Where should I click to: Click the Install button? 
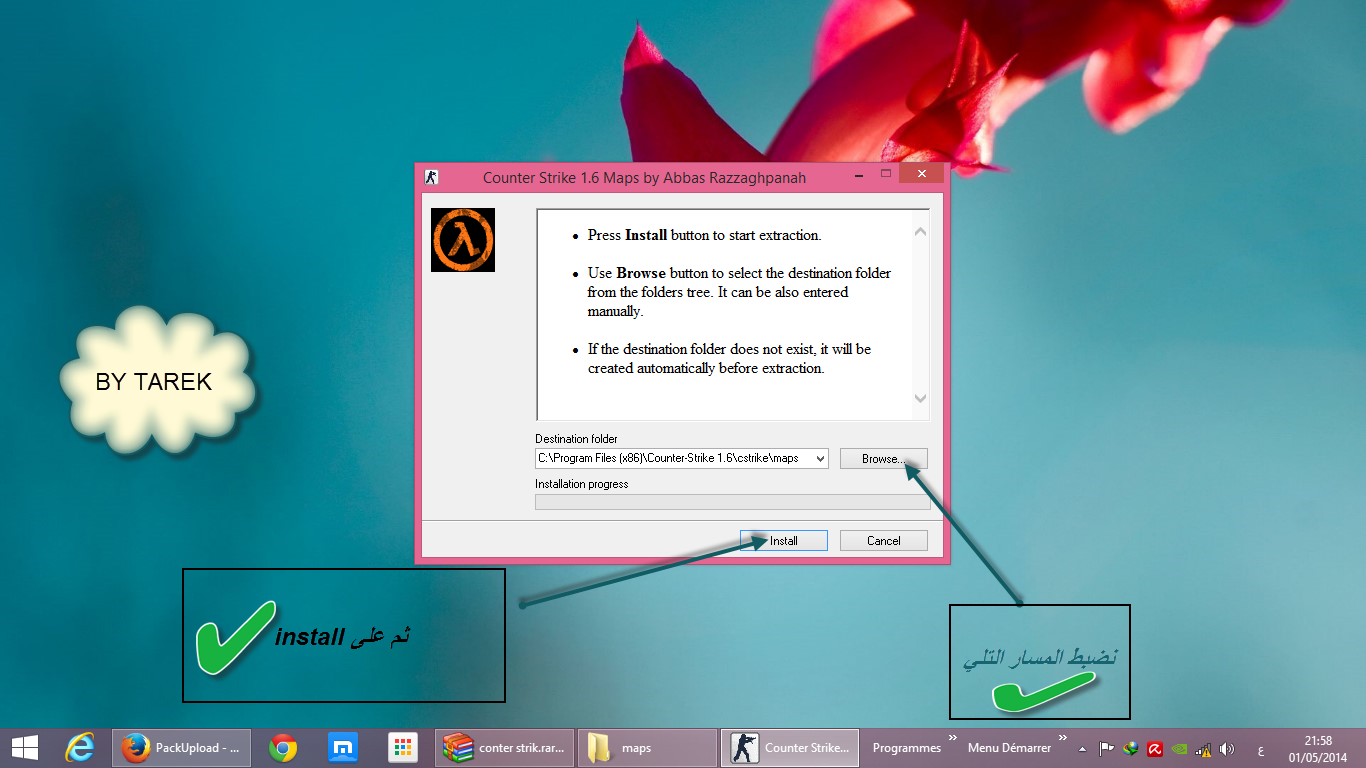(x=784, y=540)
